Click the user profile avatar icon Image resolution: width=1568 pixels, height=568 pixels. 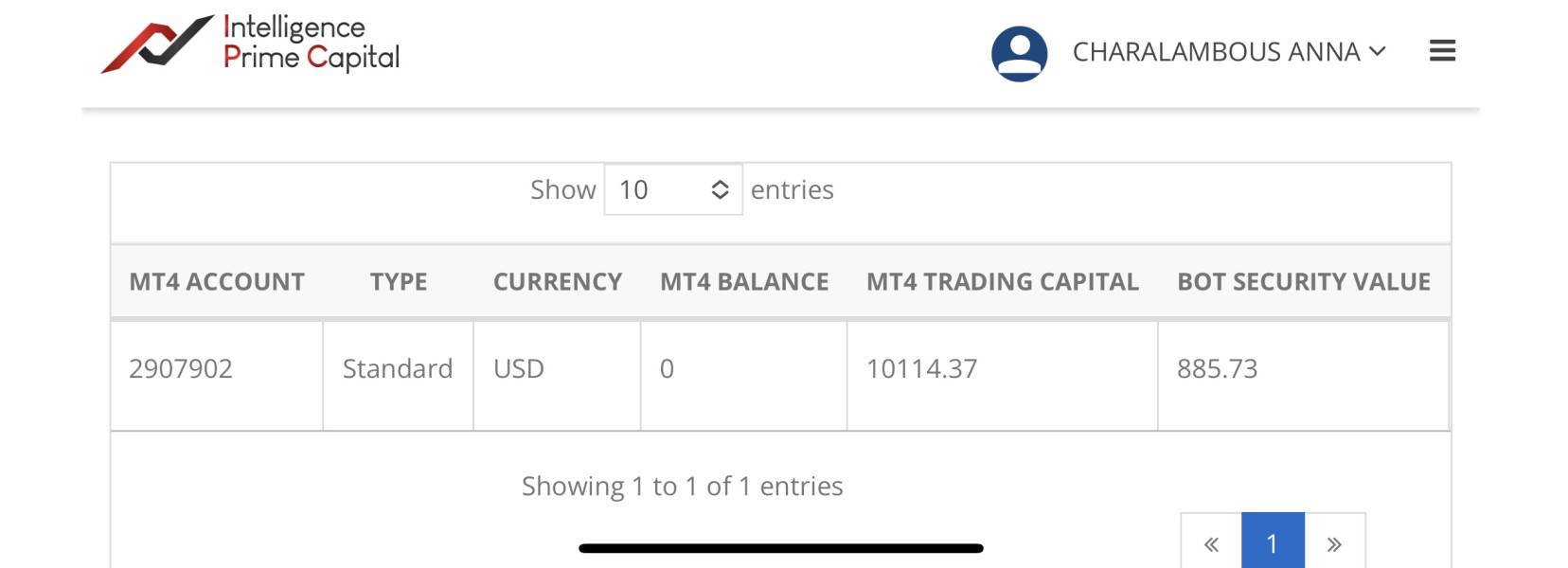point(1019,53)
